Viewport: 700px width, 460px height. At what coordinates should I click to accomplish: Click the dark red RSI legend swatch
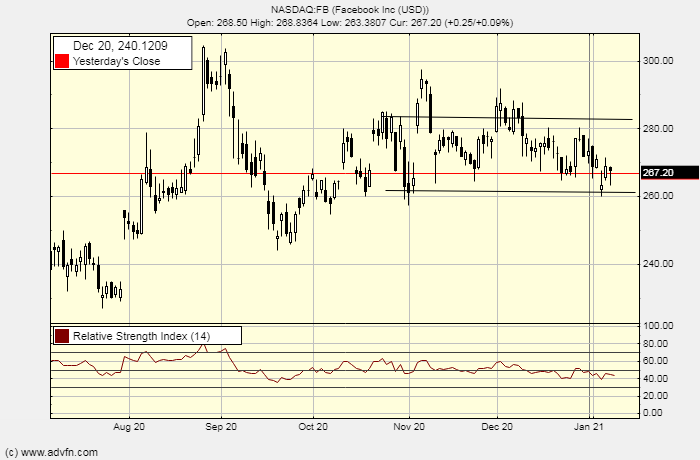coord(62,336)
